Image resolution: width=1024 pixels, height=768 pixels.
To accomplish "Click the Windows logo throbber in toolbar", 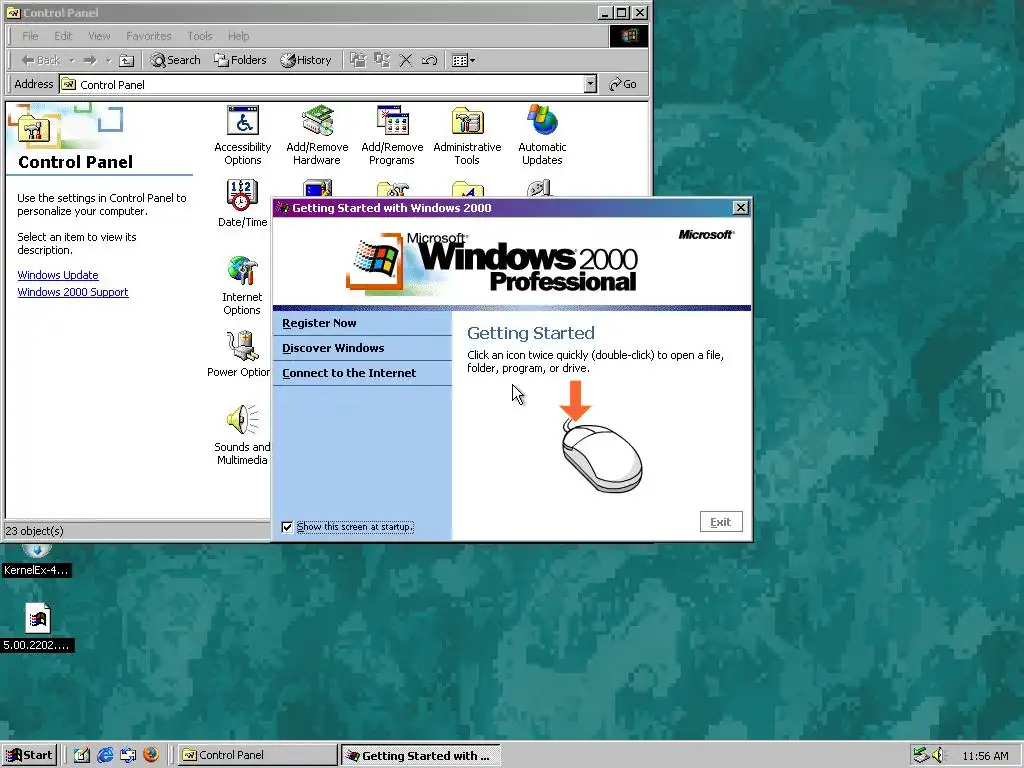I will coord(629,36).
